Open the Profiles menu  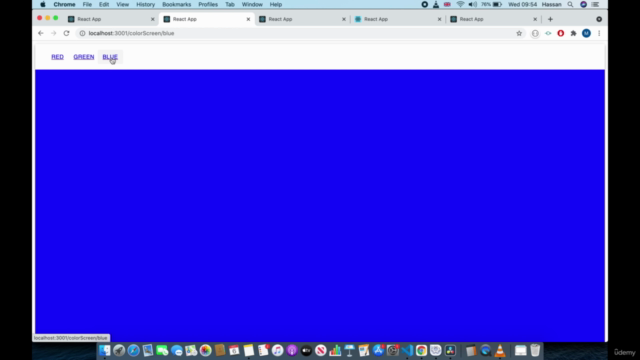coord(208,4)
